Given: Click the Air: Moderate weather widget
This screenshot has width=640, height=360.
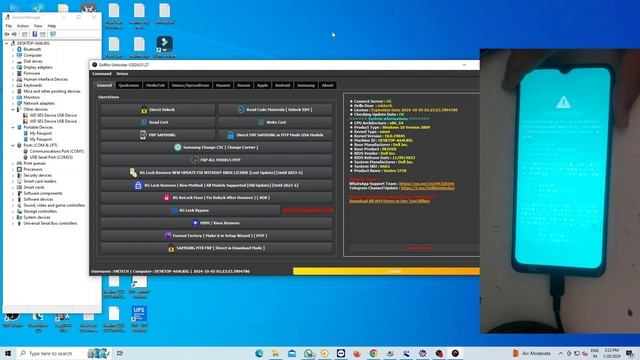Looking at the screenshot, I should 531,353.
